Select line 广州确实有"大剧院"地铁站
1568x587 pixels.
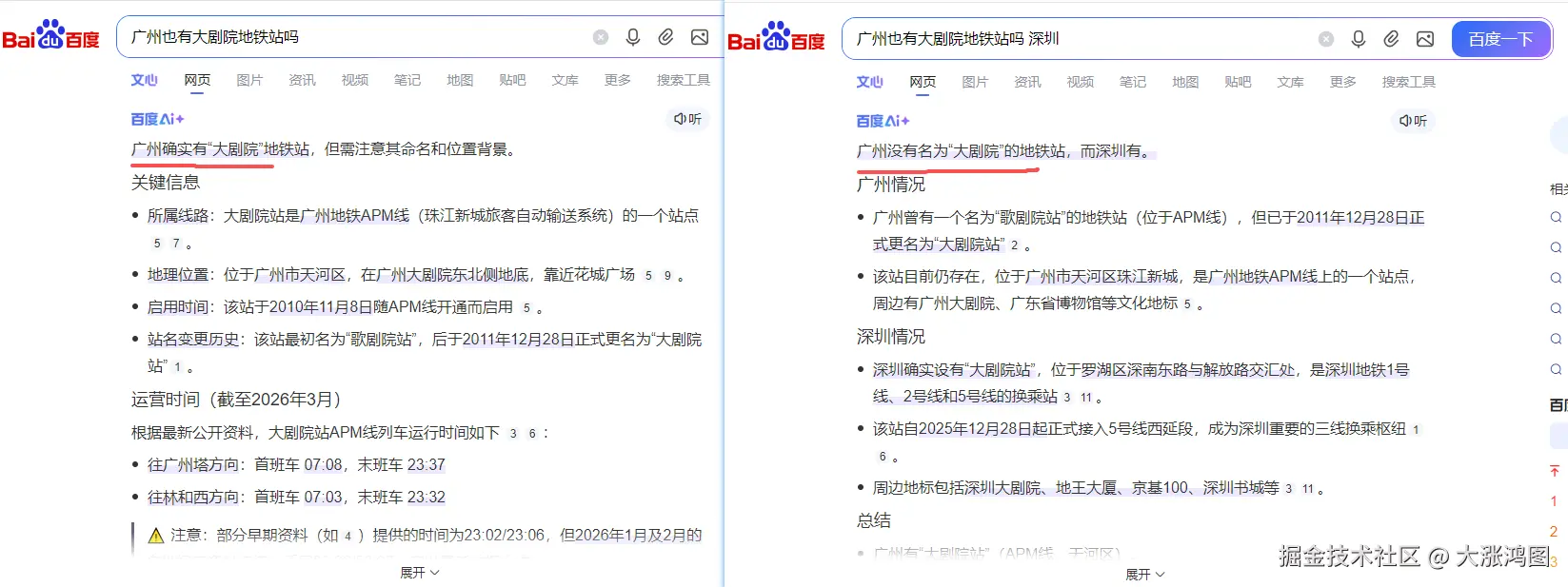(x=220, y=149)
